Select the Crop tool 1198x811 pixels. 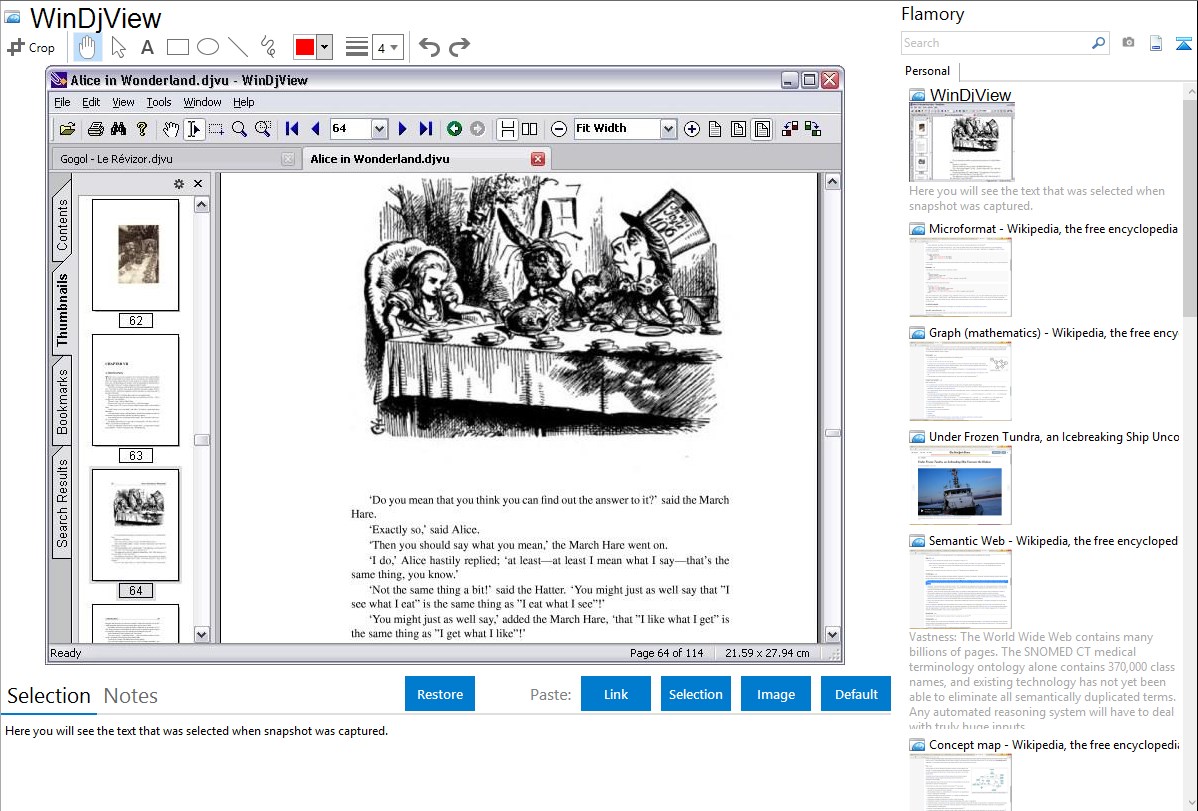31,47
